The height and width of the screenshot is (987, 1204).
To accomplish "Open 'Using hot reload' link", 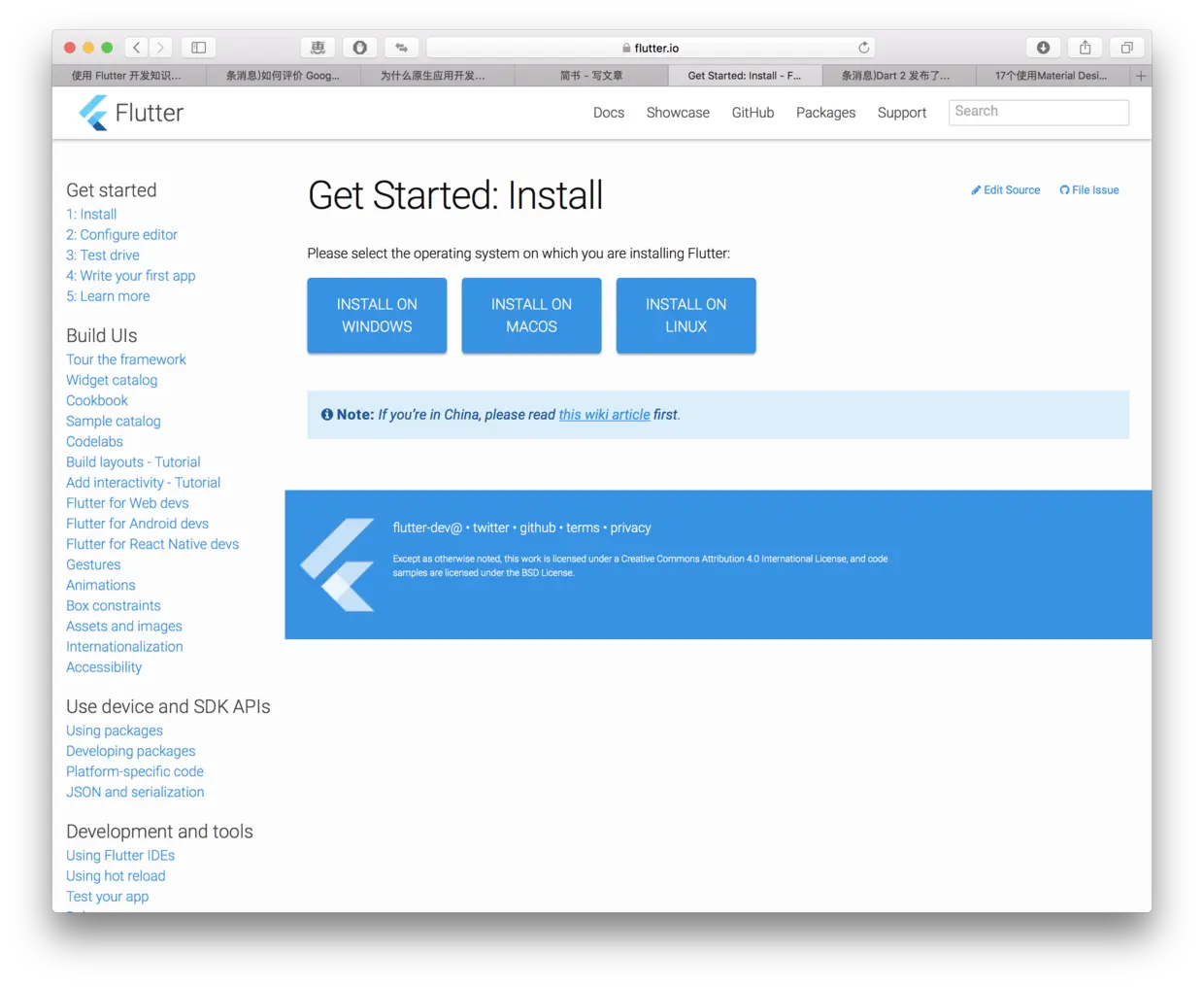I will click(x=116, y=876).
